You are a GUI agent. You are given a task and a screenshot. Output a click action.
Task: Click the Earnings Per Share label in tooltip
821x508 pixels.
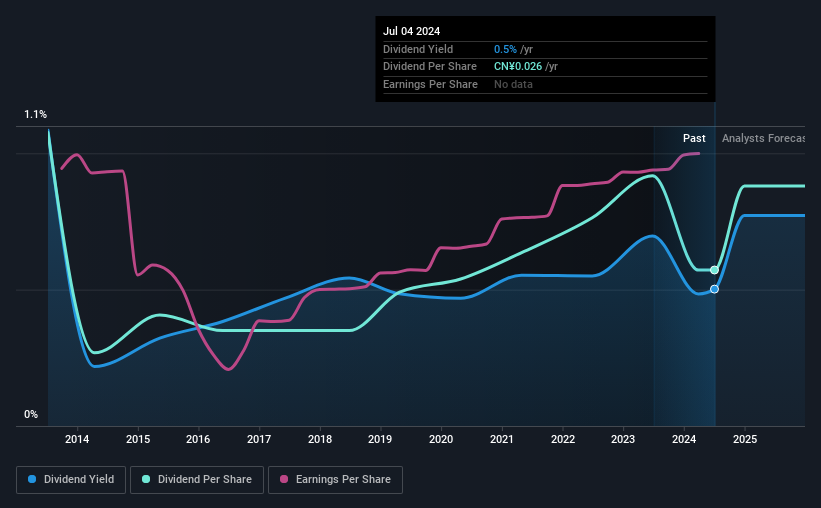tap(430, 84)
